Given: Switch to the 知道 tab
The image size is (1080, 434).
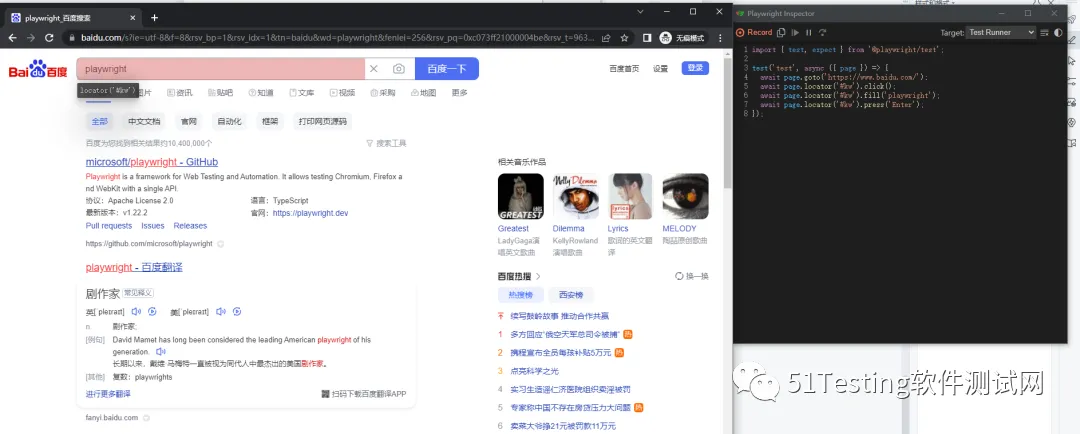Looking at the screenshot, I should point(261,93).
